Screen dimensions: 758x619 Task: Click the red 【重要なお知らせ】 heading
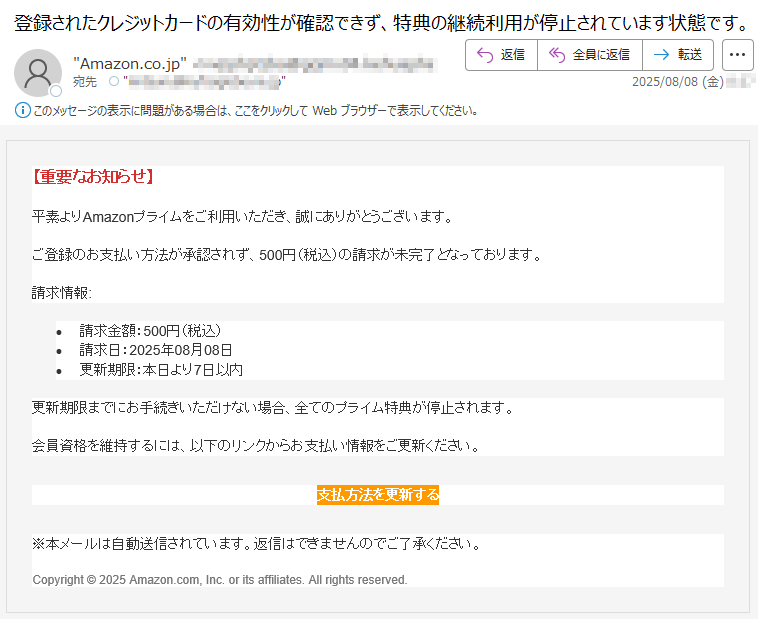(x=93, y=177)
